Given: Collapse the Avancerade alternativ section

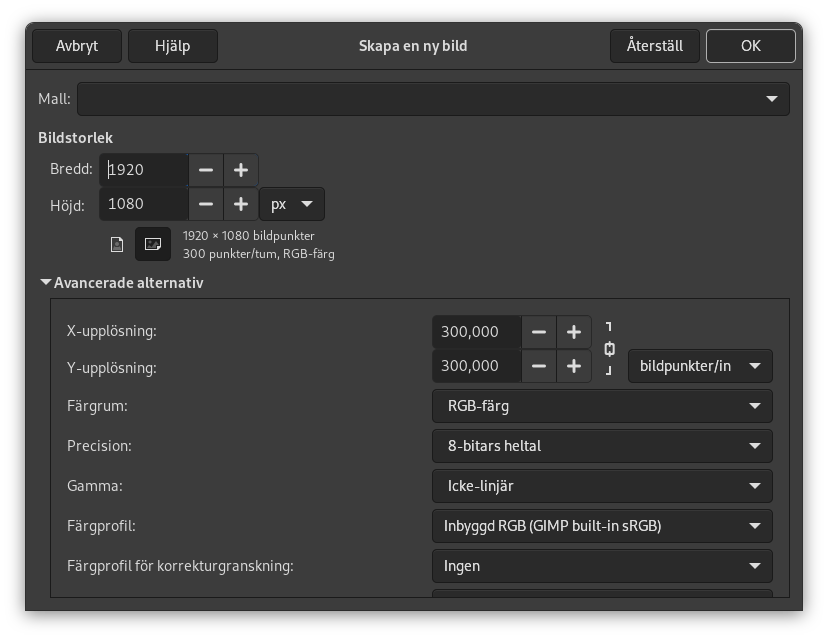Looking at the screenshot, I should point(46,282).
